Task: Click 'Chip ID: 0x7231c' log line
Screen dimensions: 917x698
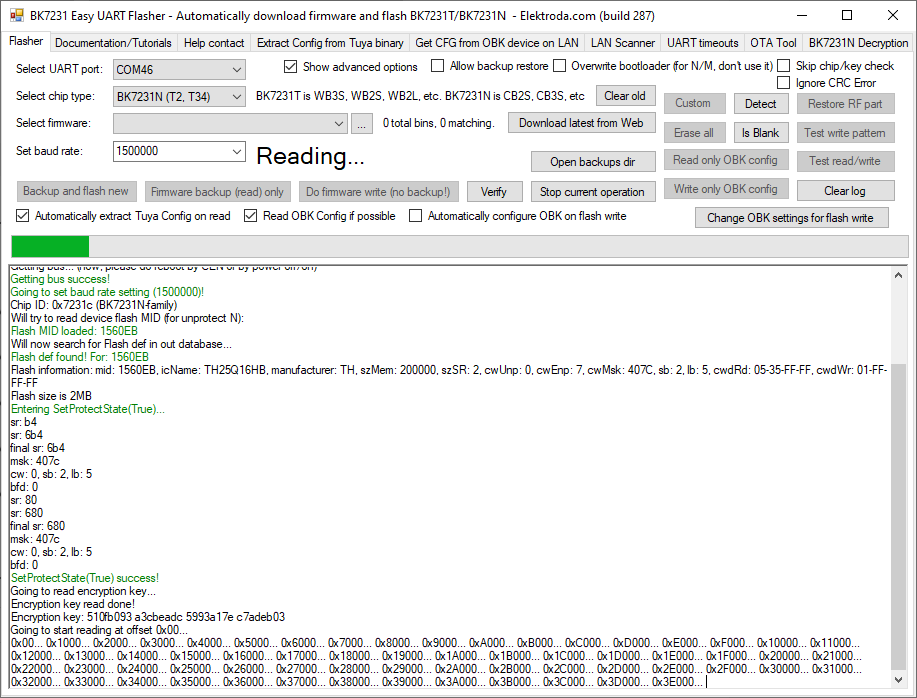Action: point(94,305)
